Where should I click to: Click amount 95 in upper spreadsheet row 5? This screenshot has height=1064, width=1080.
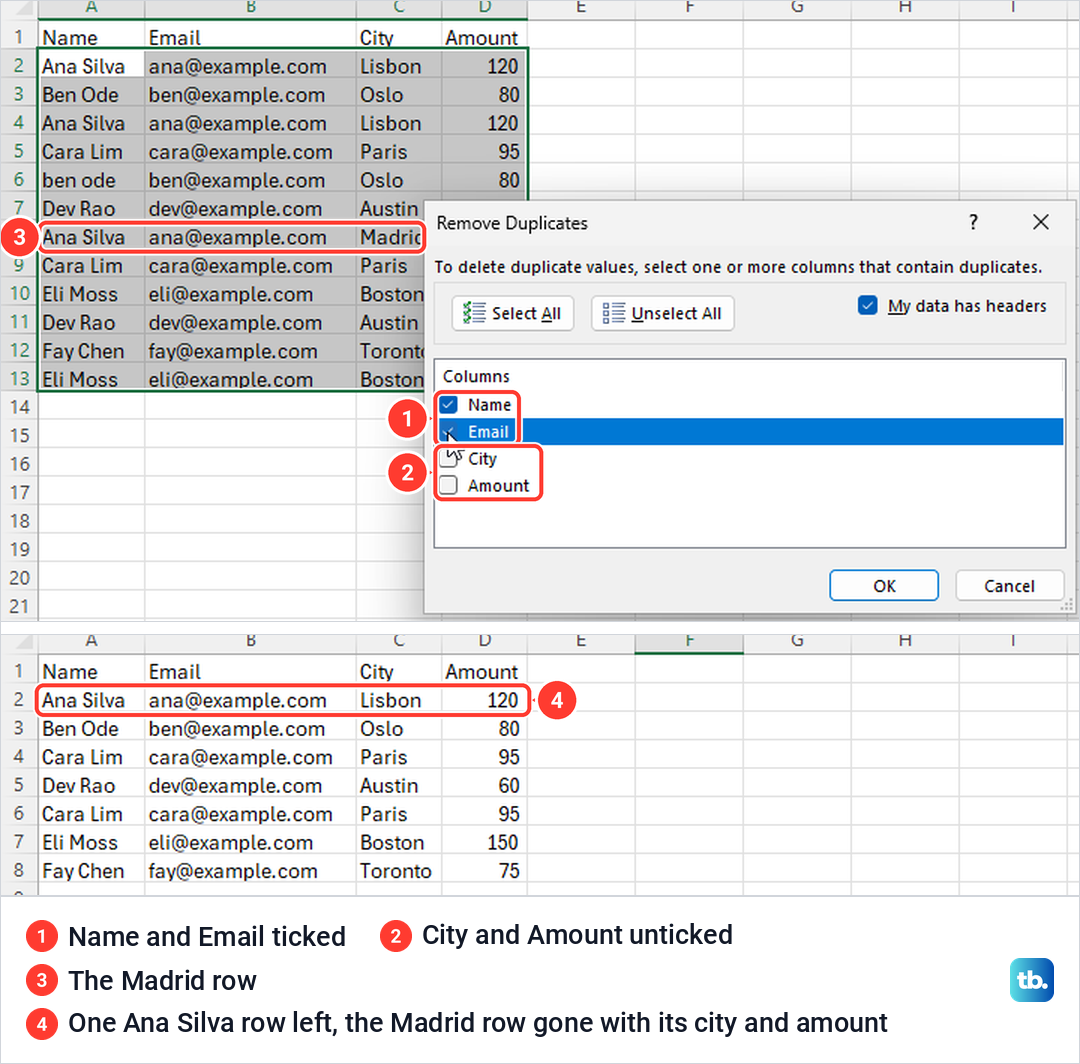(484, 152)
